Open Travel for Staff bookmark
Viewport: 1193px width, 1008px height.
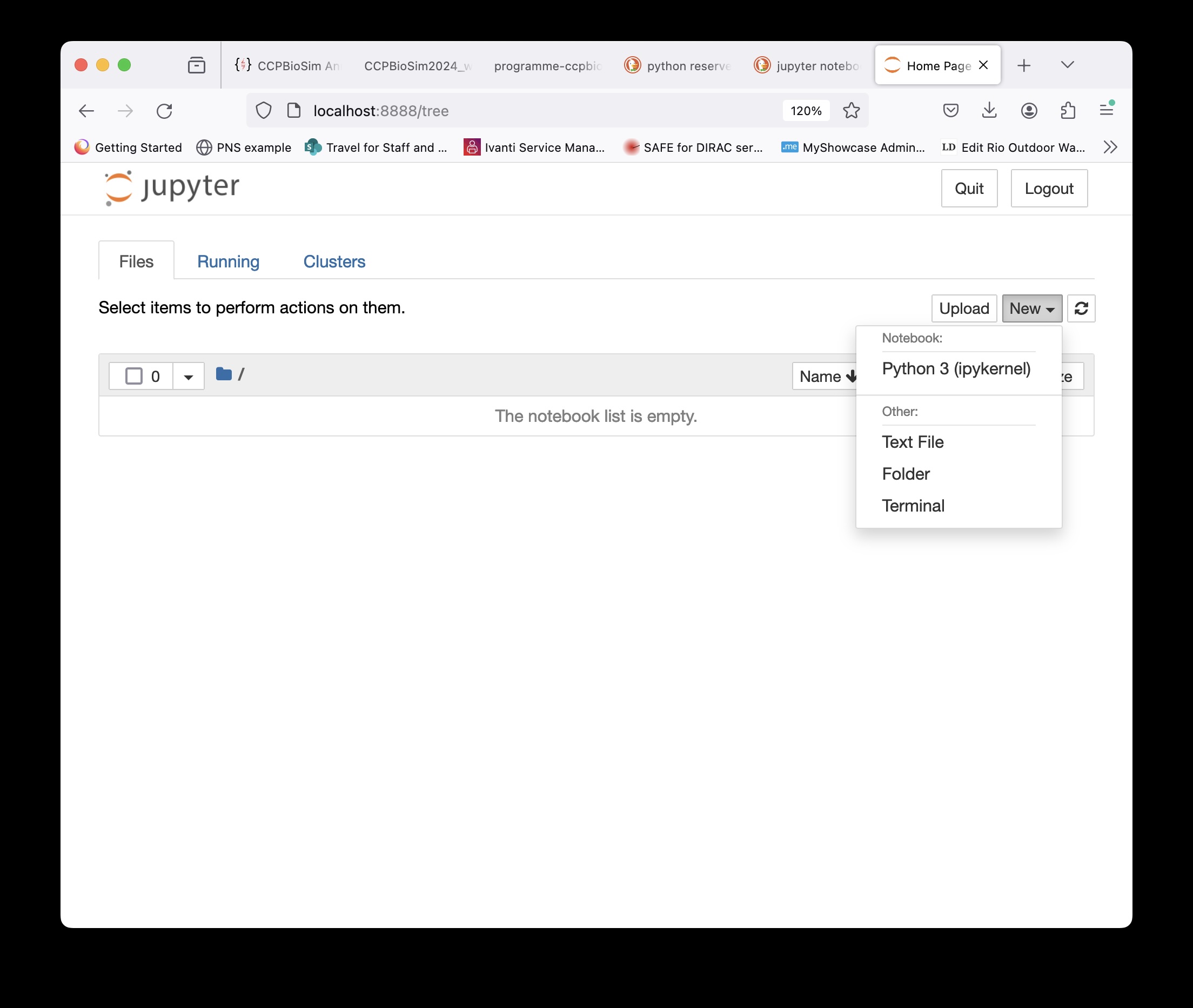point(376,147)
